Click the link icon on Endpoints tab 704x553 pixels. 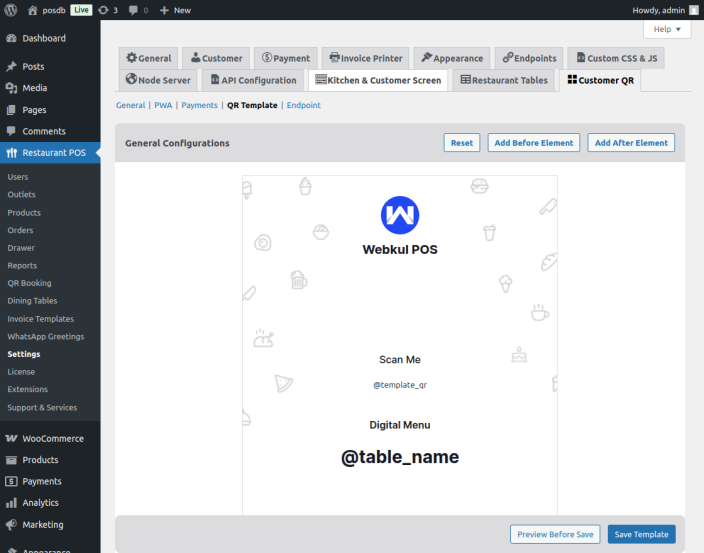point(508,57)
